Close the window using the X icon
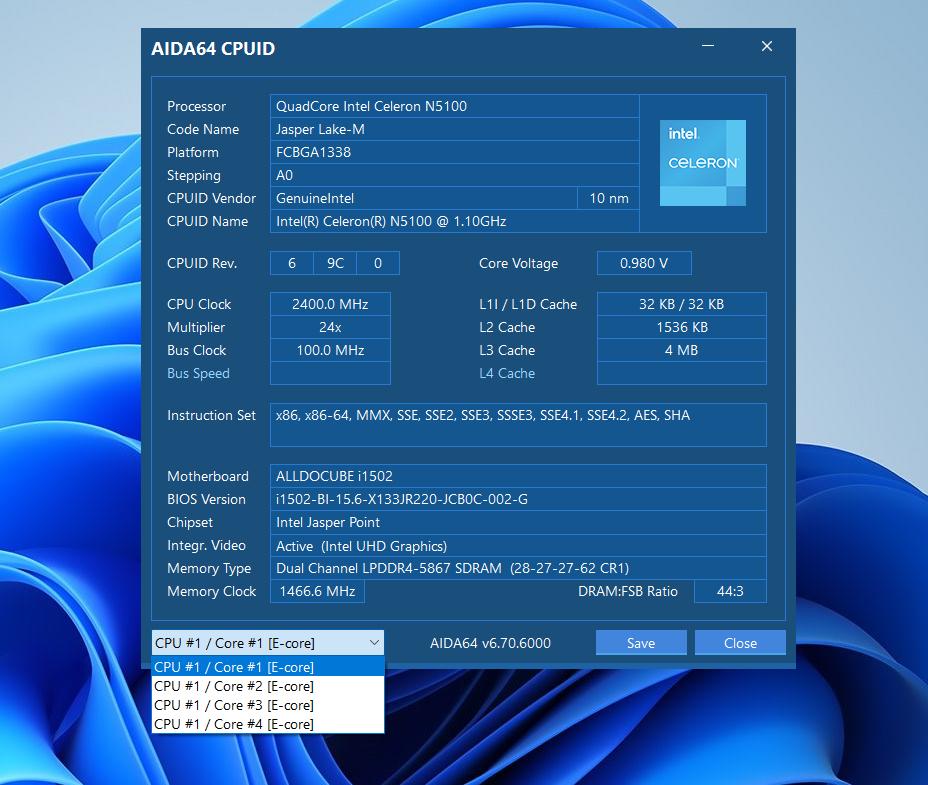The height and width of the screenshot is (785, 928). tap(767, 47)
